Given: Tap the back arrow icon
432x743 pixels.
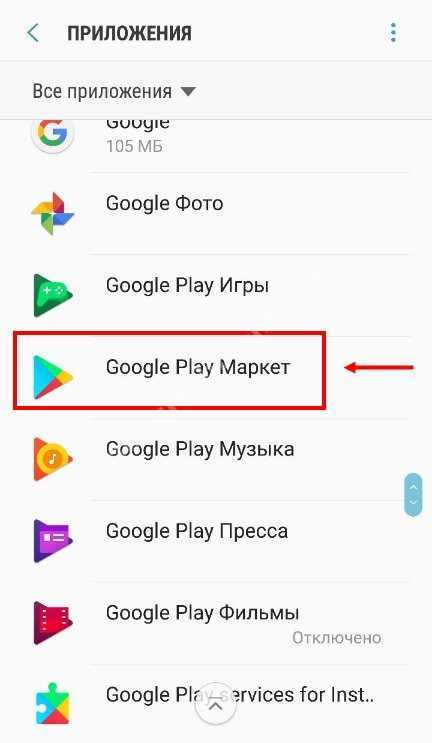Looking at the screenshot, I should tap(33, 34).
